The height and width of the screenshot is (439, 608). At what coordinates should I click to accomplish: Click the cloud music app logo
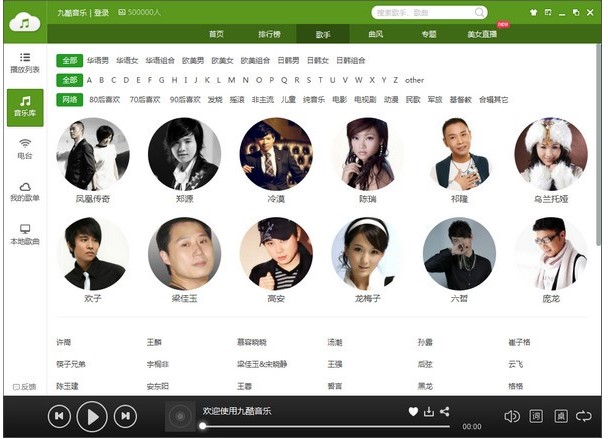coord(24,22)
